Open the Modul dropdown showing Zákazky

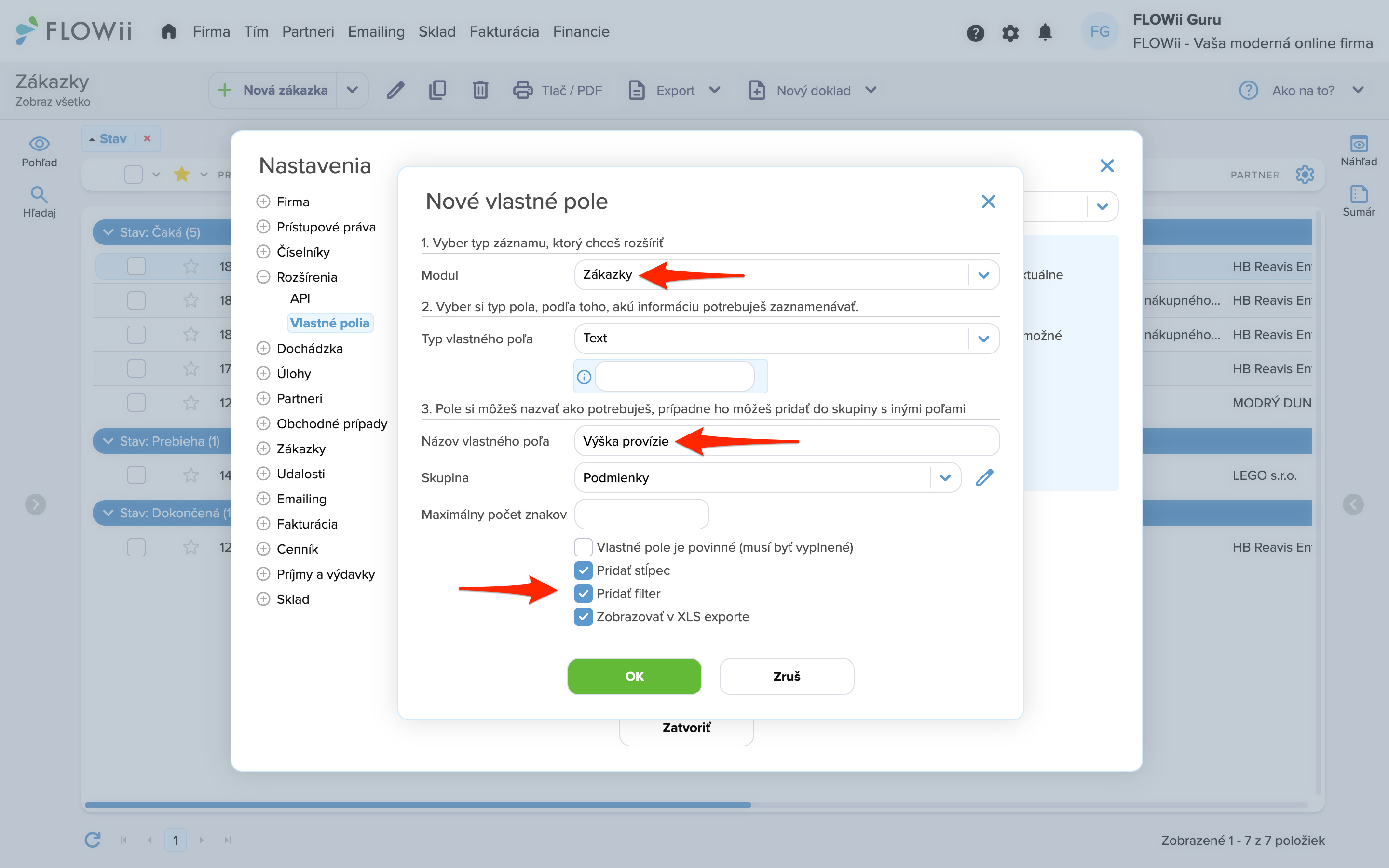point(786,275)
